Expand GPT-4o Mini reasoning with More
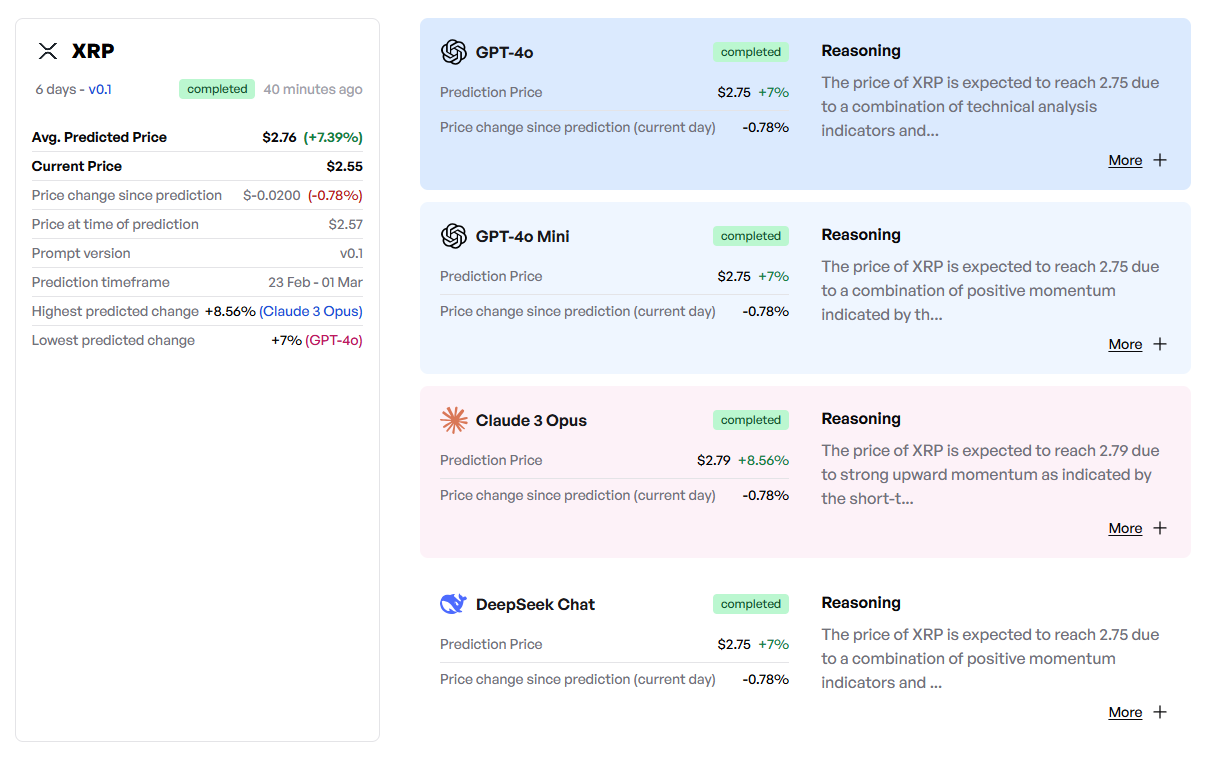This screenshot has width=1205, height=774. click(1125, 344)
